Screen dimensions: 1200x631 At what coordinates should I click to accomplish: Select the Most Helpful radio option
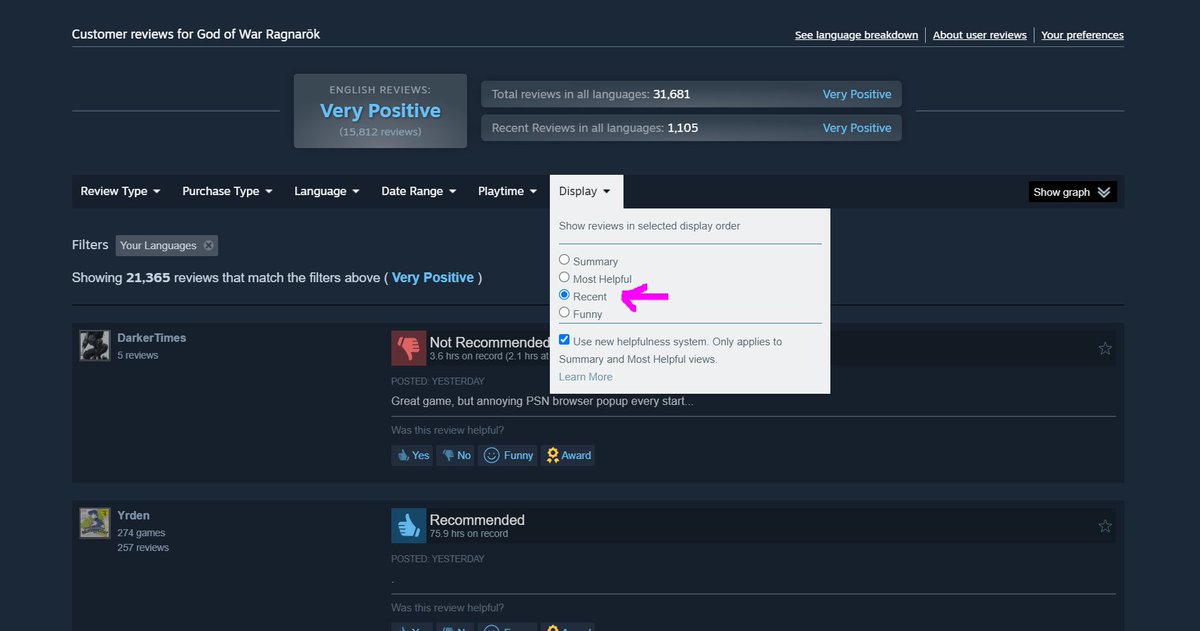pos(564,278)
